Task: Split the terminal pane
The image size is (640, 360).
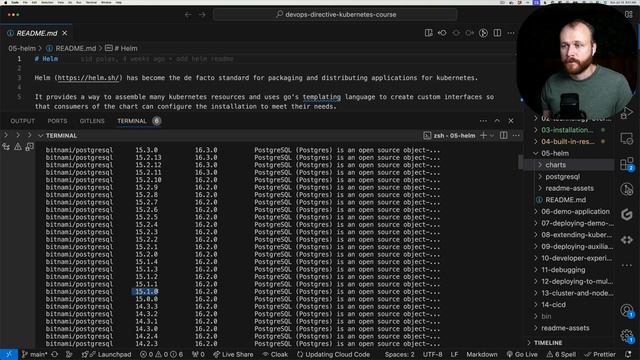Action: 504,136
